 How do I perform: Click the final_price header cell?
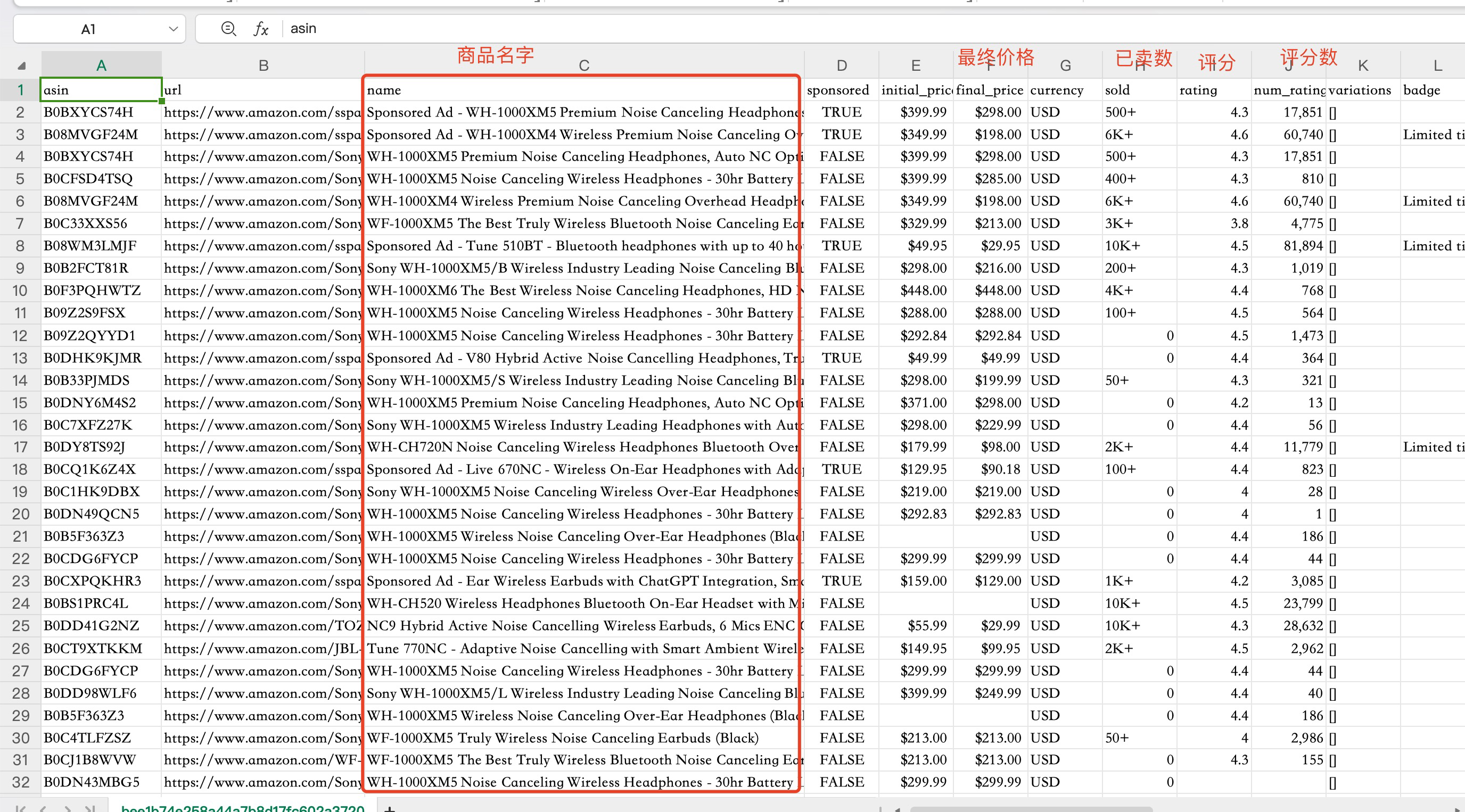coord(990,90)
